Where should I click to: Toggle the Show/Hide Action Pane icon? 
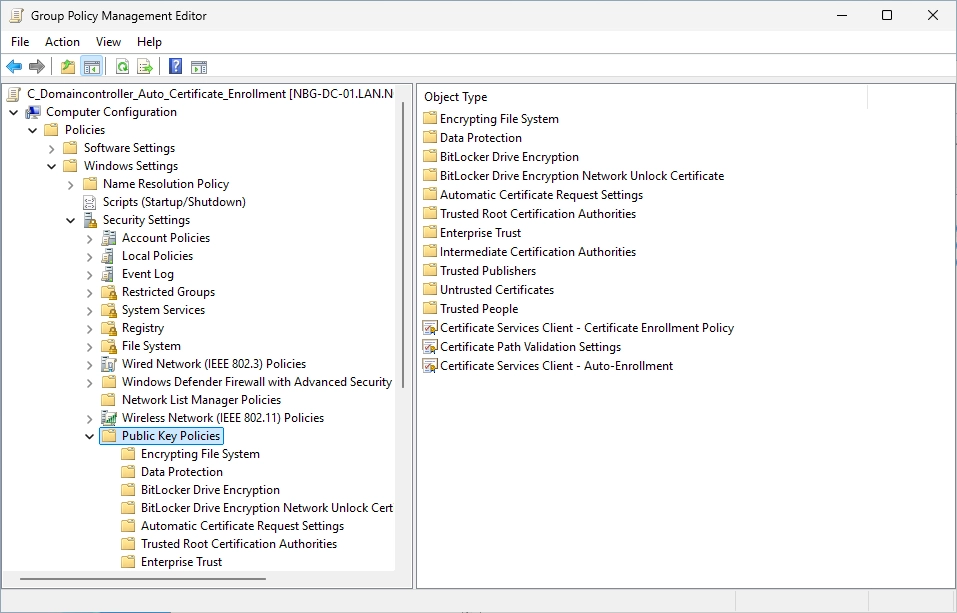coord(199,67)
